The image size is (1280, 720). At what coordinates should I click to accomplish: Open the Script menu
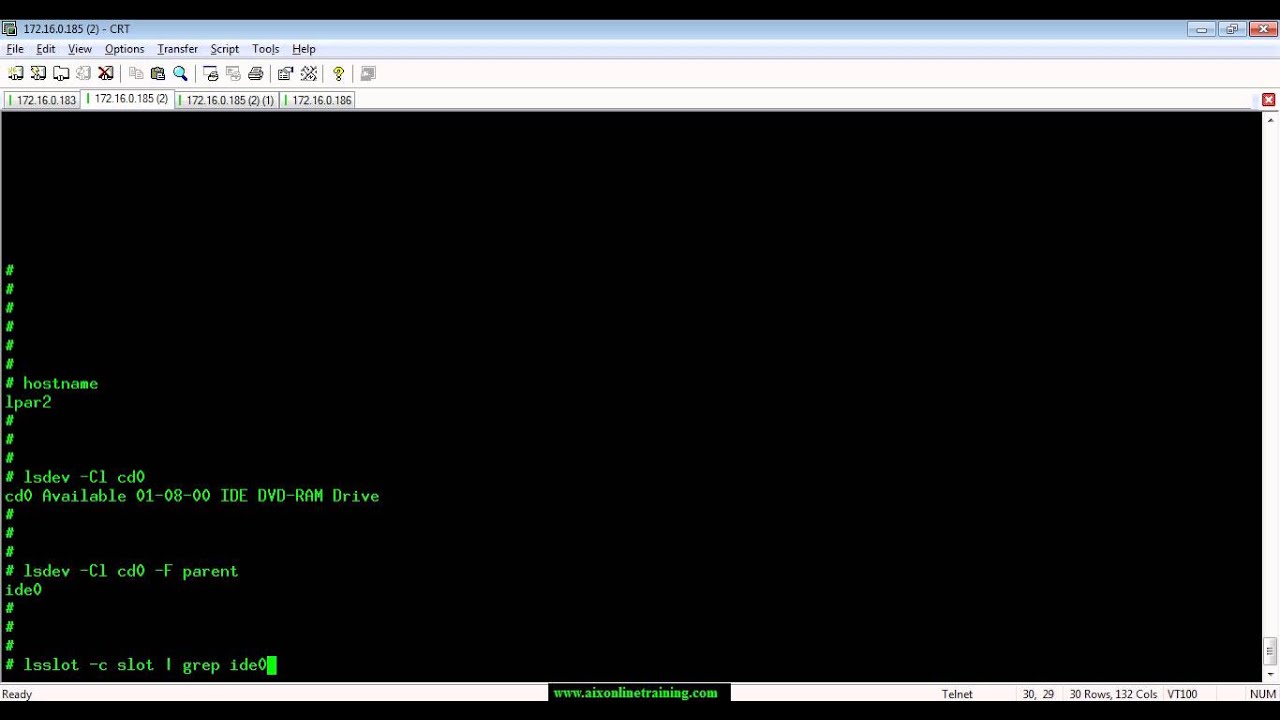(225, 49)
